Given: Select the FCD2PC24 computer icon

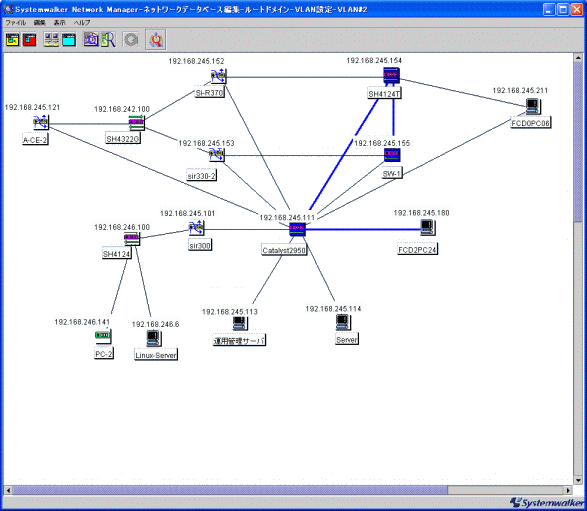Looking at the screenshot, I should click(x=428, y=227).
